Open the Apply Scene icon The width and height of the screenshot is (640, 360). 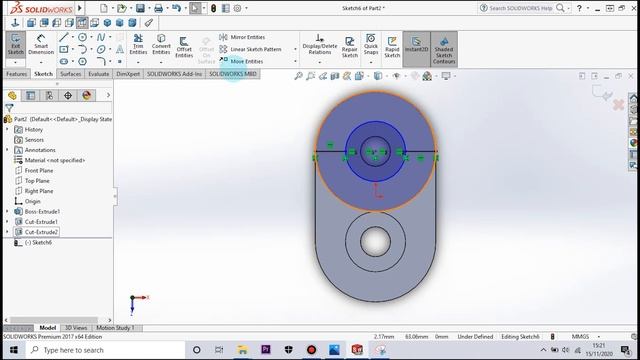(x=427, y=76)
